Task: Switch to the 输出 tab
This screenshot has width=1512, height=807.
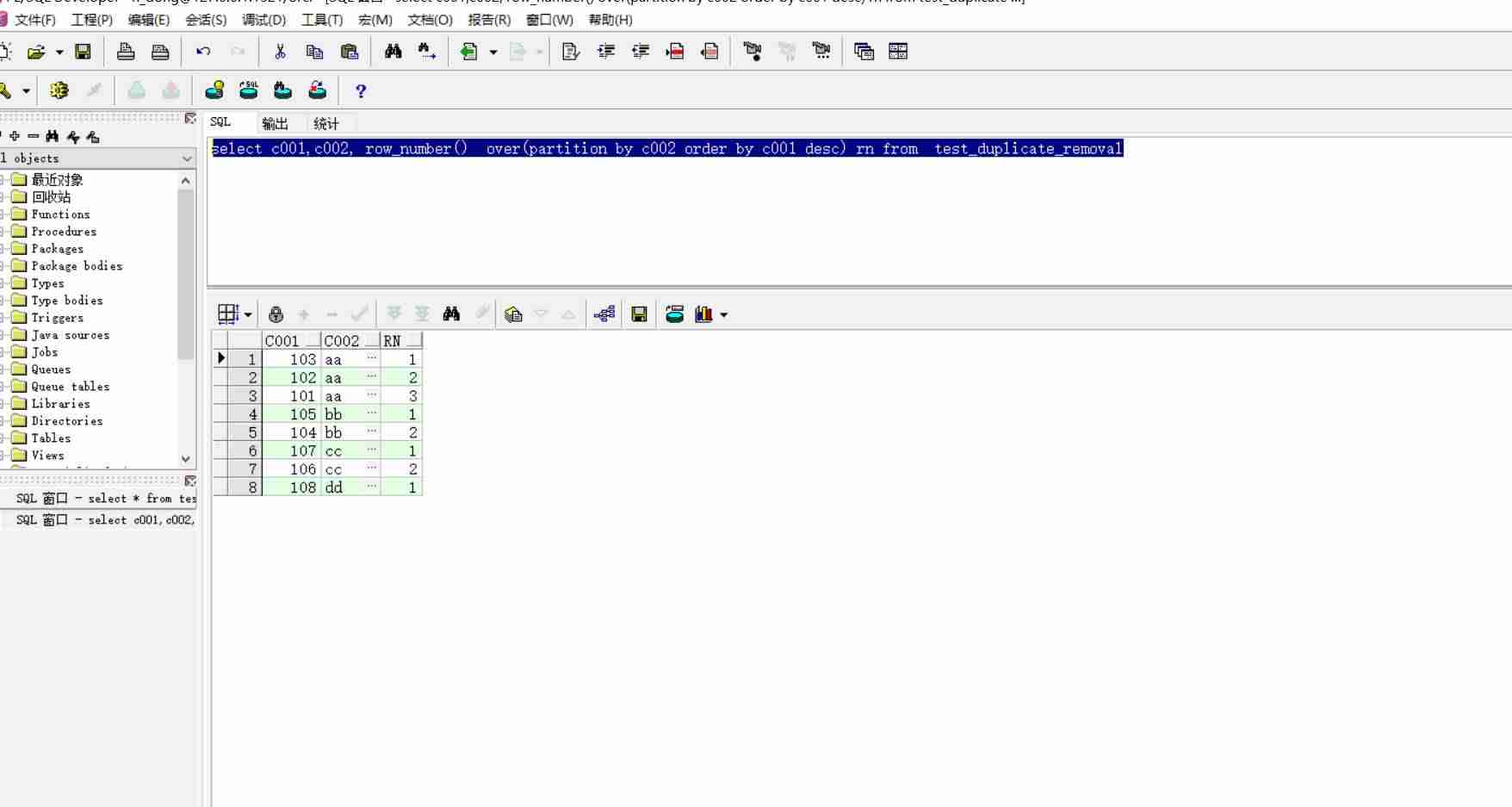Action: [x=276, y=123]
